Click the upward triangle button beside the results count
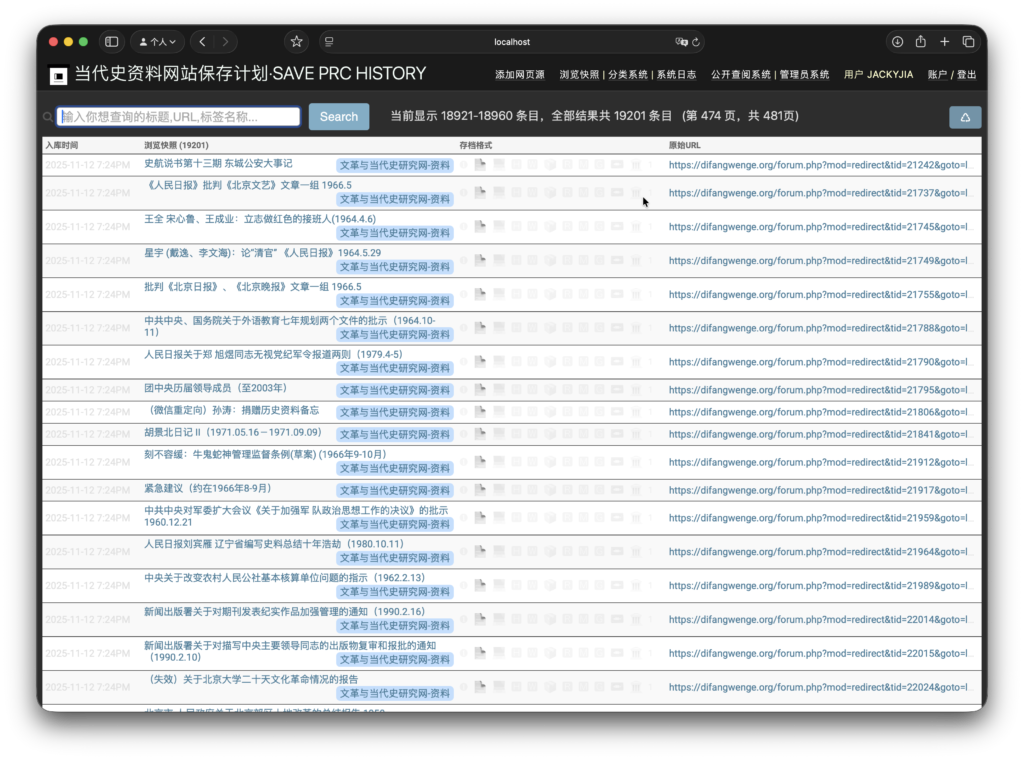The image size is (1024, 760). pos(965,117)
